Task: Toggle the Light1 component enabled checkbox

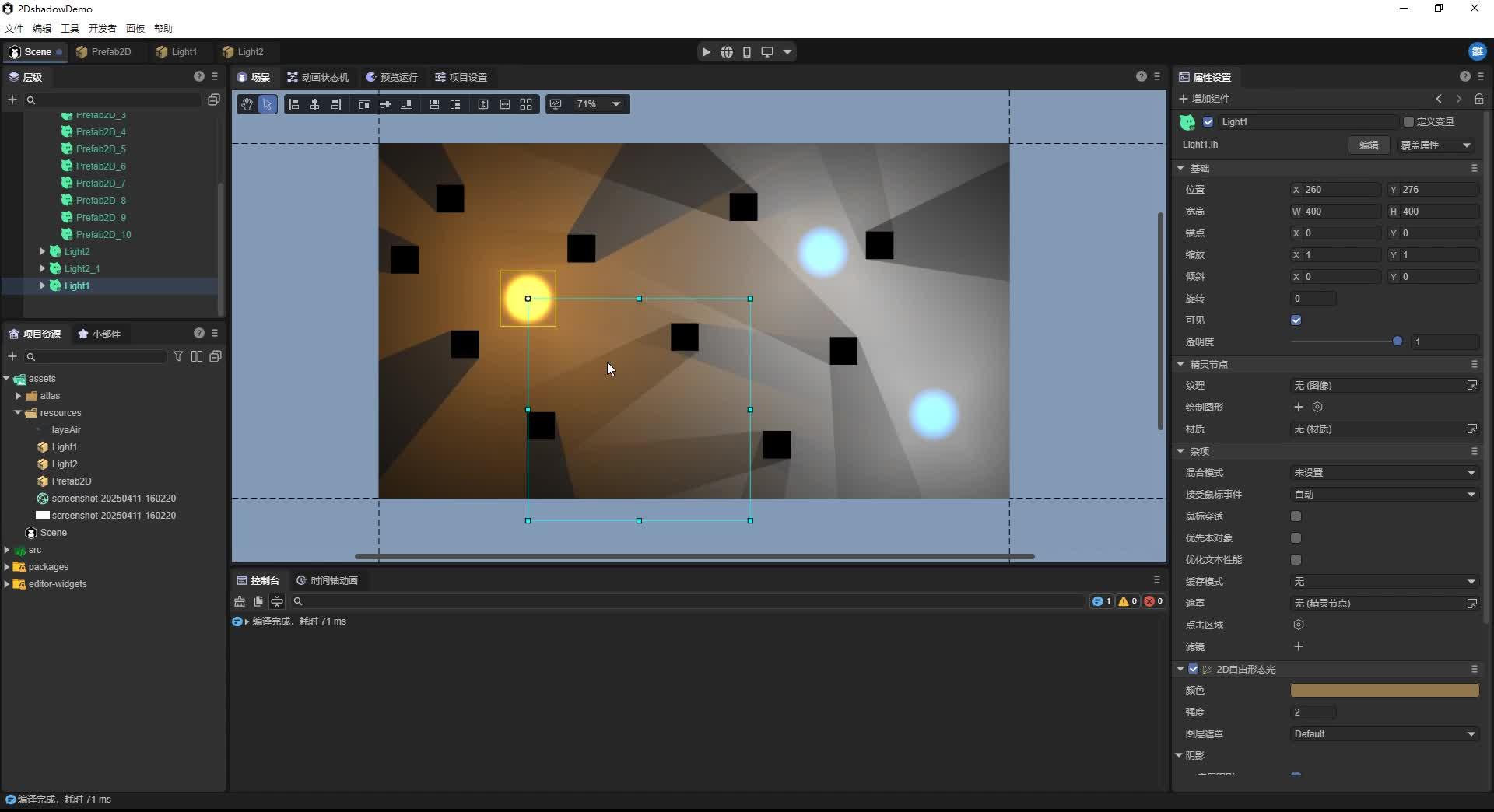Action: click(x=1209, y=121)
